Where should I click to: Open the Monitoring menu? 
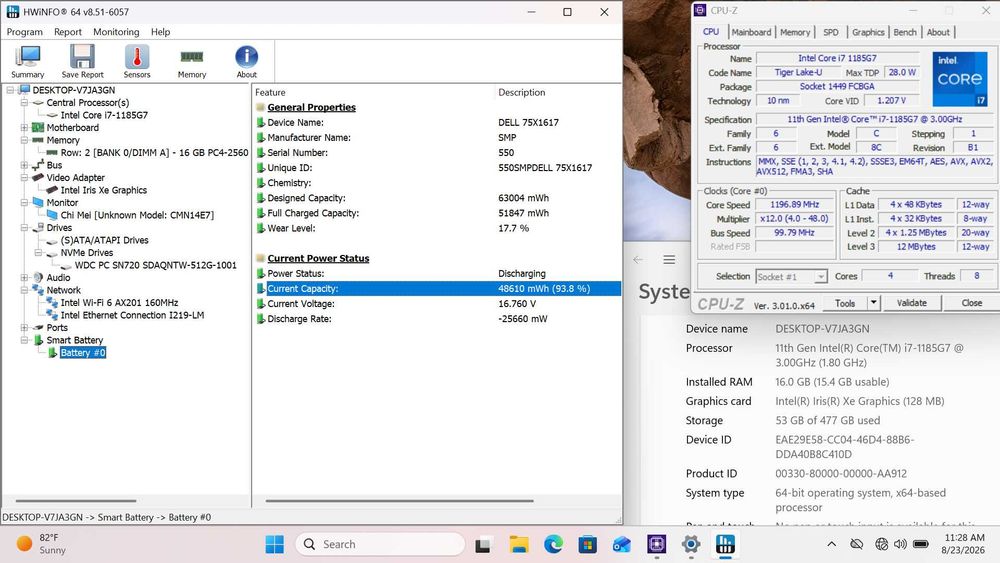pyautogui.click(x=116, y=32)
